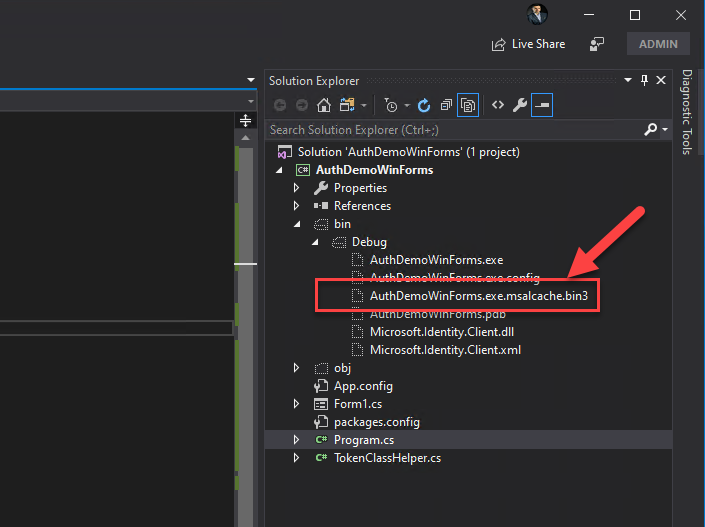Click the Send Feedback icon
Viewport: 705px width, 527px height.
(x=597, y=44)
